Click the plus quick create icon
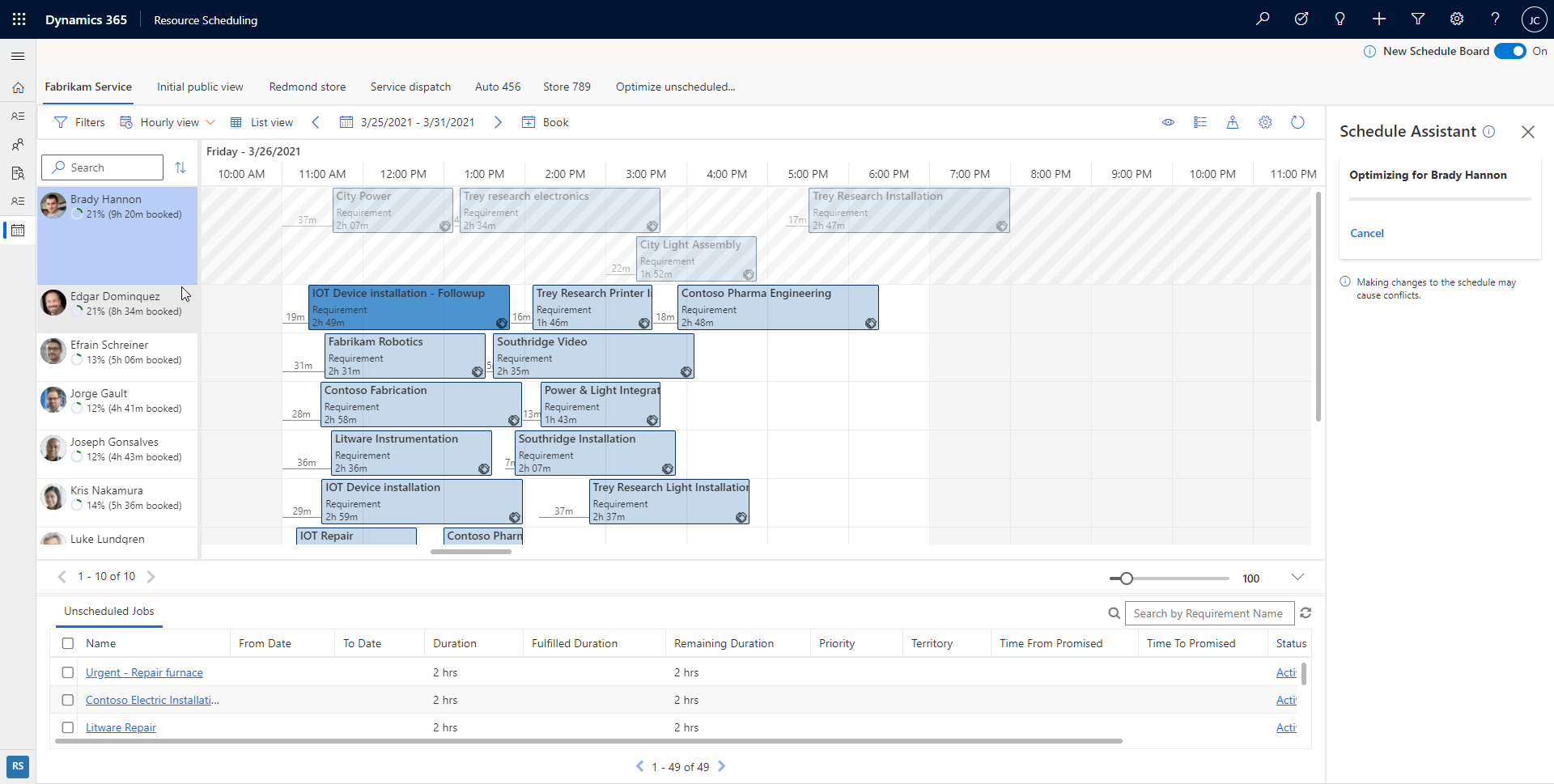Viewport: 1554px width, 784px height. pos(1379,19)
